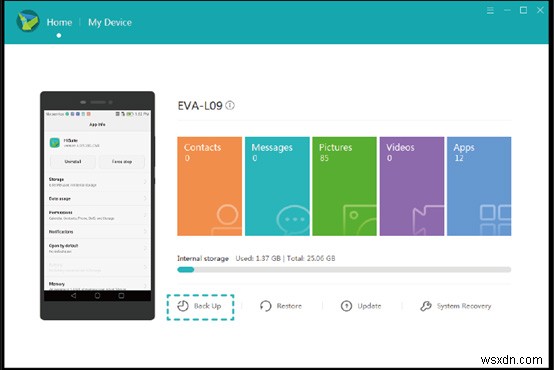Close the HiSuite window
554x370 pixels.
coord(540,10)
